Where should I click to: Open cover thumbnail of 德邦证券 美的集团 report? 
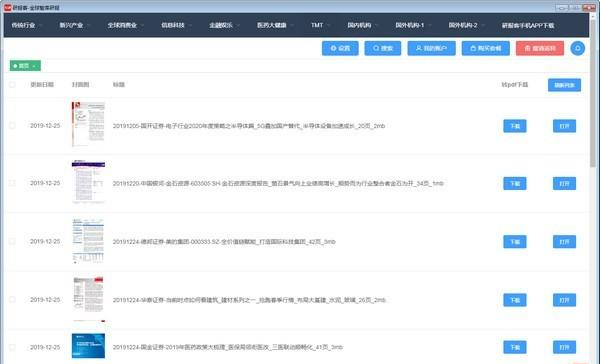pos(88,241)
